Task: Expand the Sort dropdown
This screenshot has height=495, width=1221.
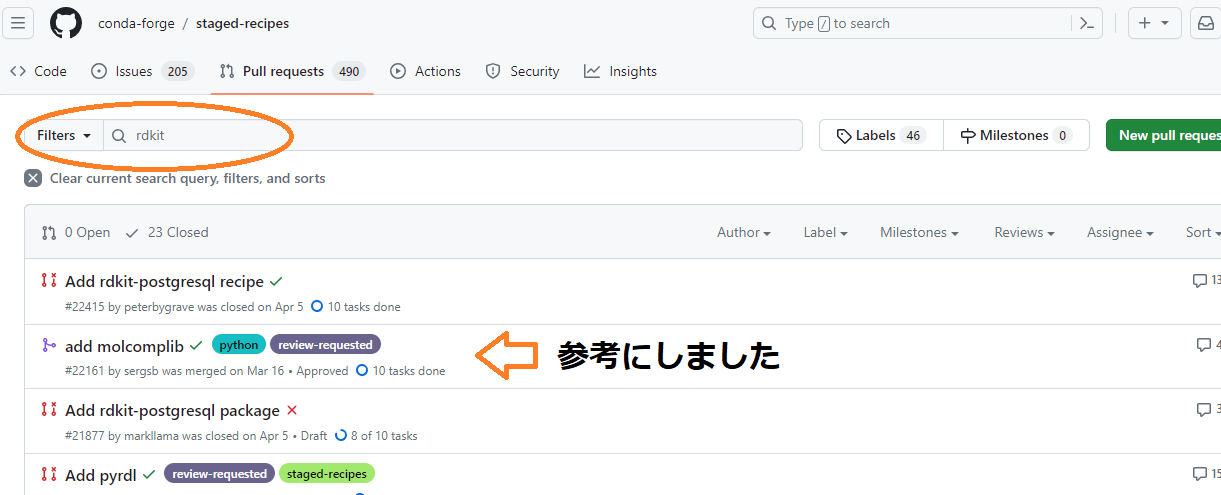Action: (x=1203, y=232)
